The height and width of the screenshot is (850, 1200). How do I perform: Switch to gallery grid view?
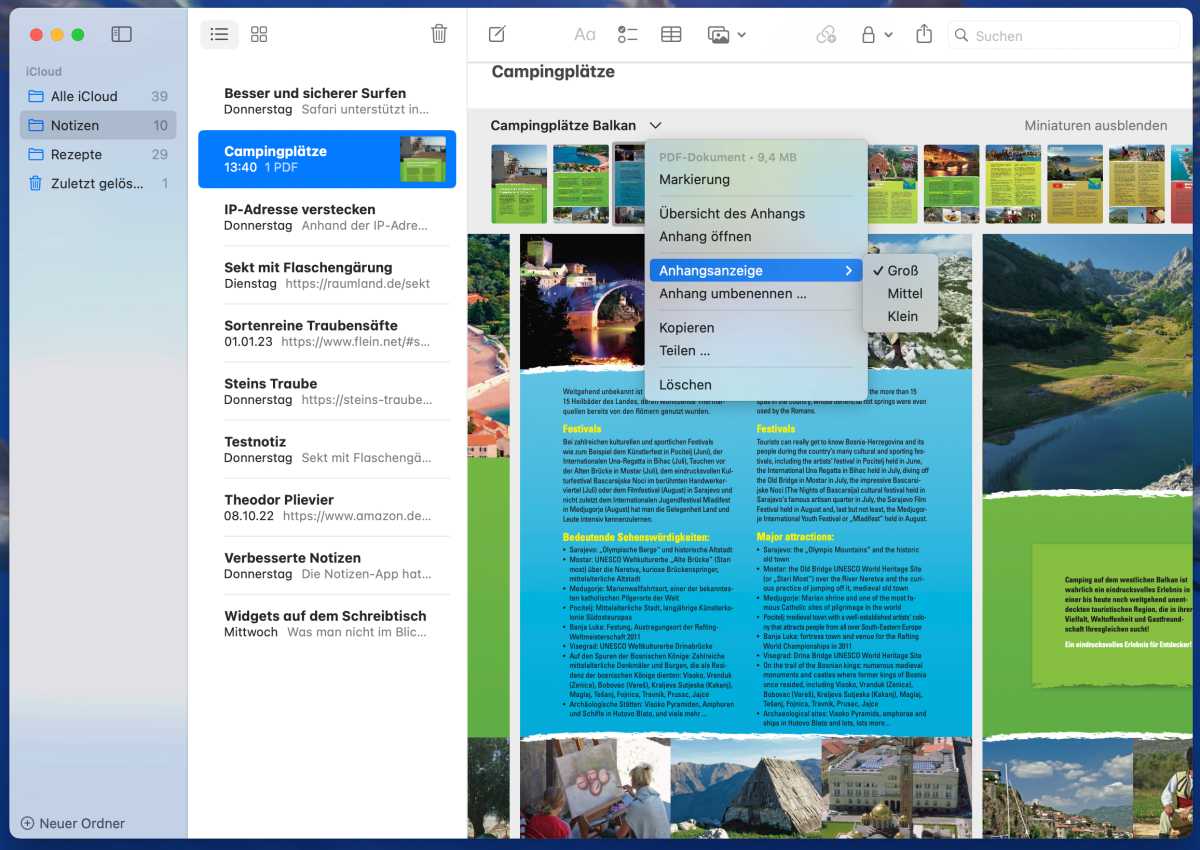click(259, 35)
